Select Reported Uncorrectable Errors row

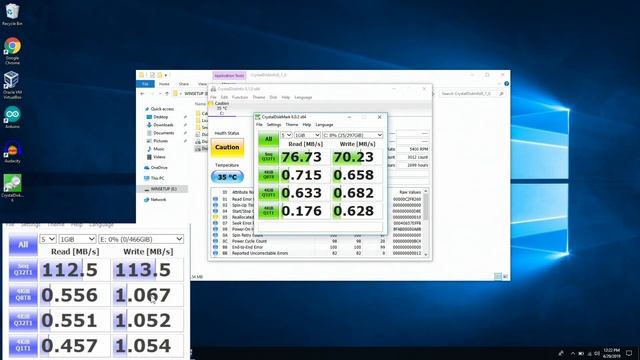coord(318,253)
